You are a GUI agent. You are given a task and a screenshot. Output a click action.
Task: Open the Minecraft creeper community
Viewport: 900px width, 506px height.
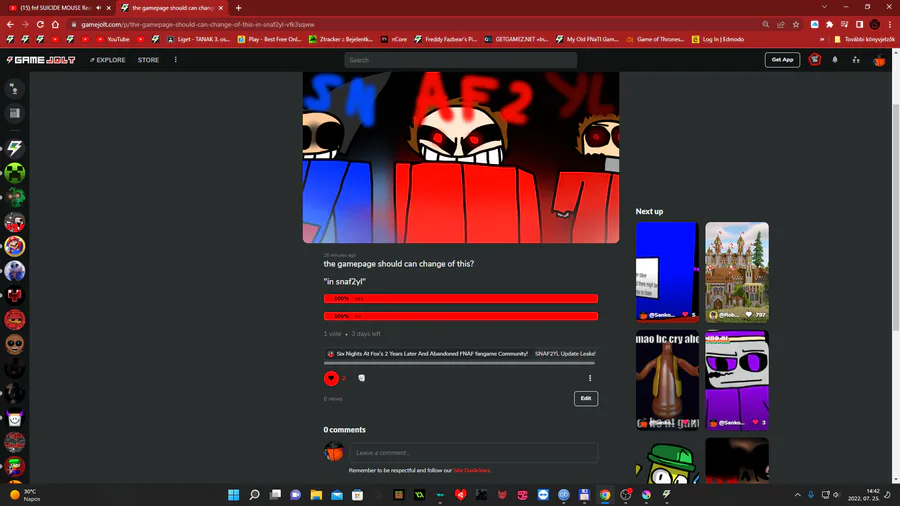click(15, 173)
